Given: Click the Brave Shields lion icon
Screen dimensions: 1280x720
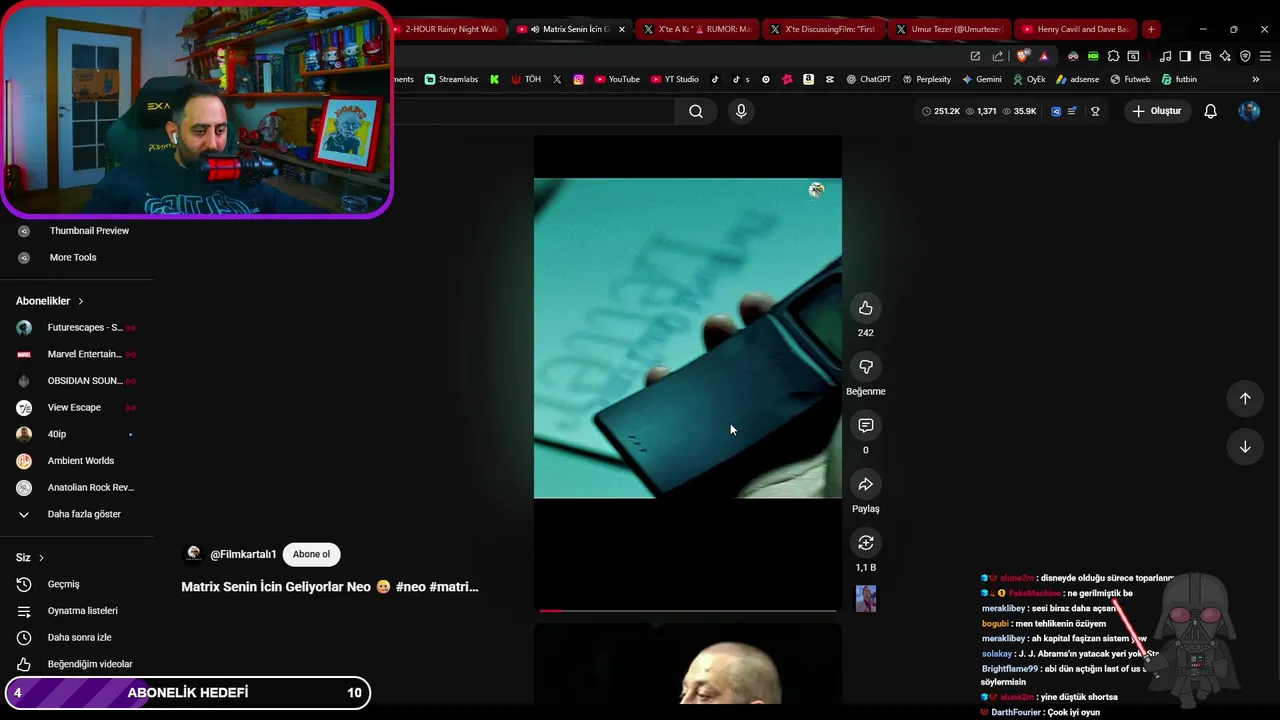Looking at the screenshot, I should [x=1022, y=56].
